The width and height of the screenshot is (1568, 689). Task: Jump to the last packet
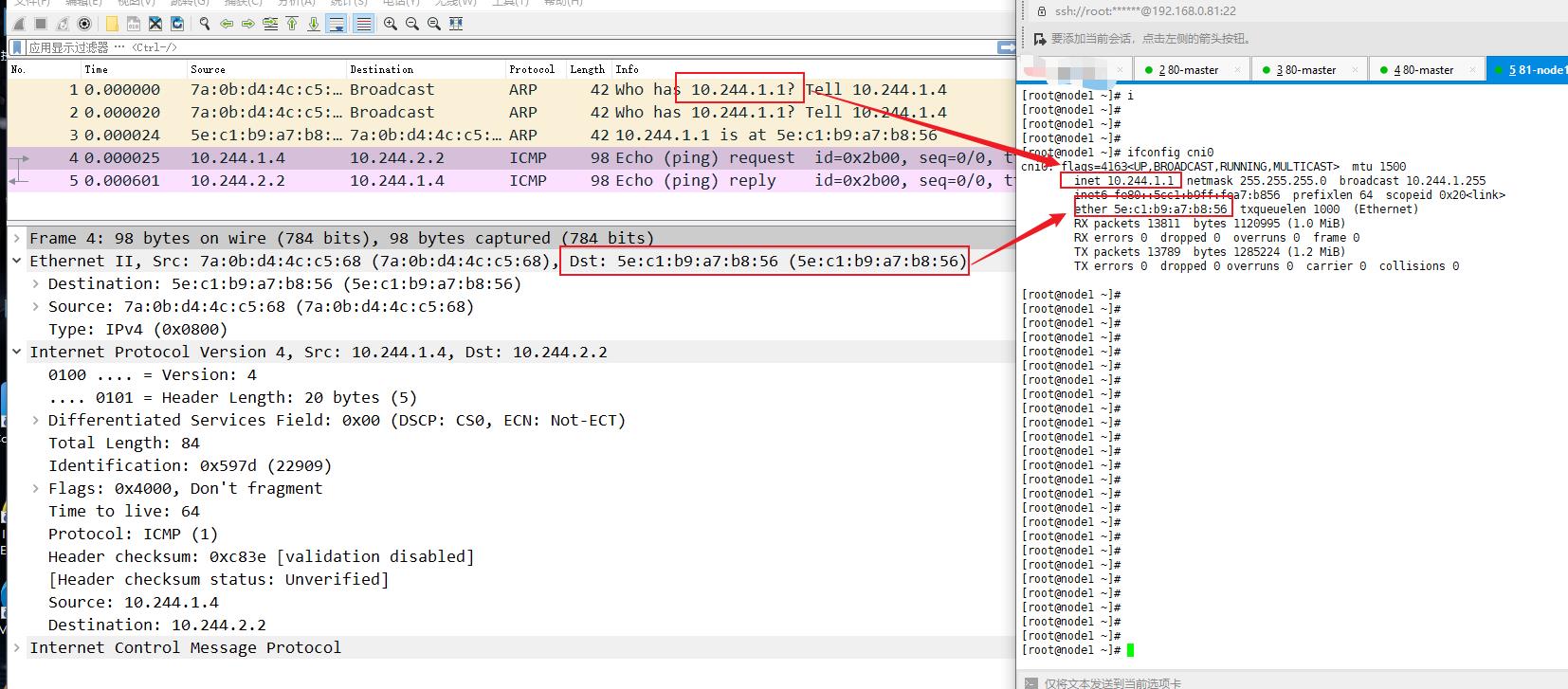coord(314,24)
